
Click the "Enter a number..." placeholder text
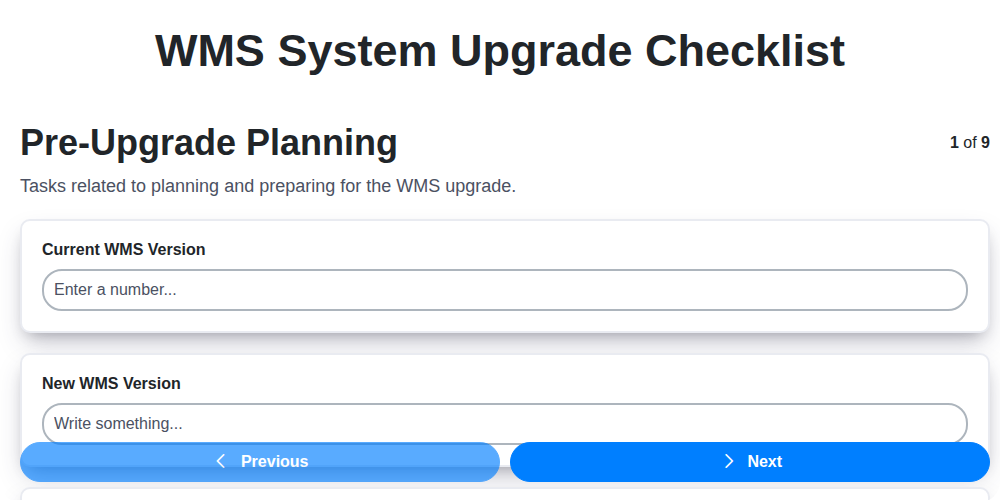click(x=115, y=290)
